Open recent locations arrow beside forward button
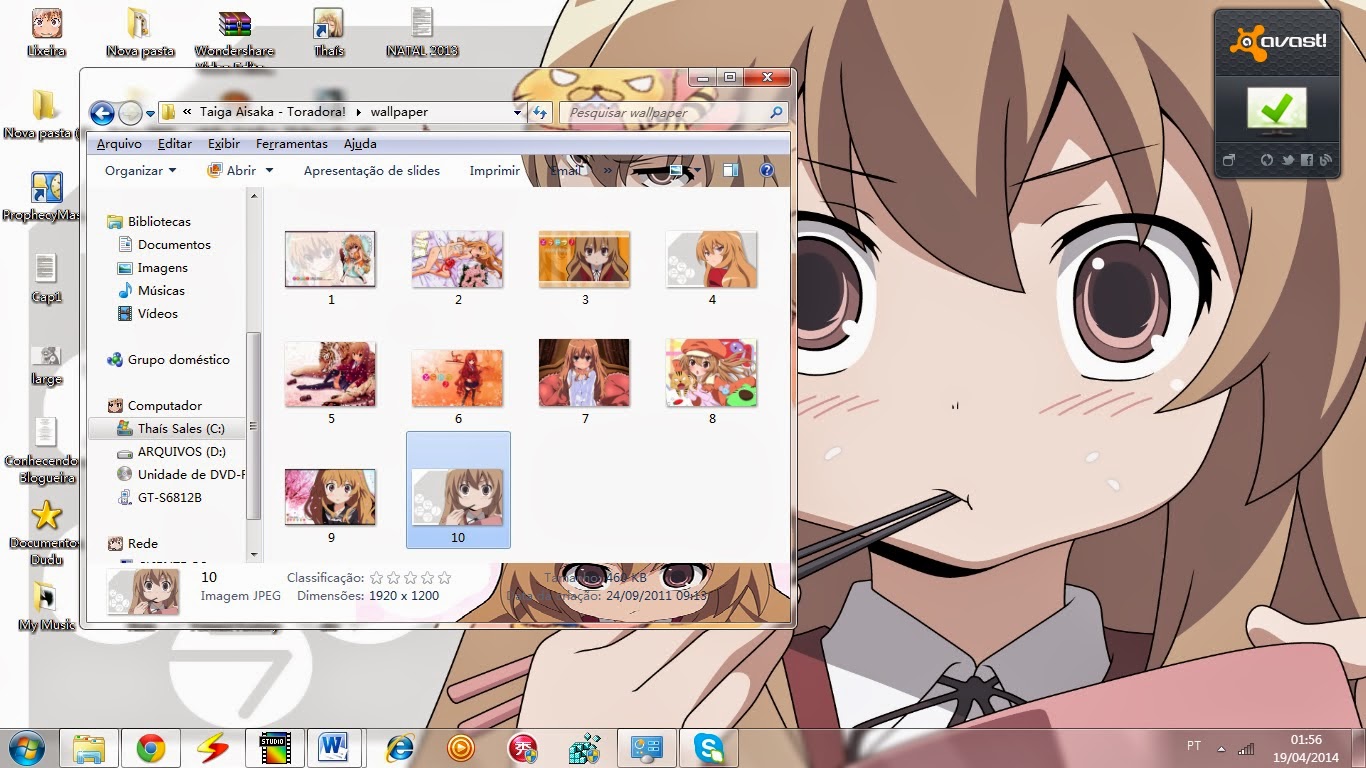Screen dimensions: 1366x768 point(150,113)
